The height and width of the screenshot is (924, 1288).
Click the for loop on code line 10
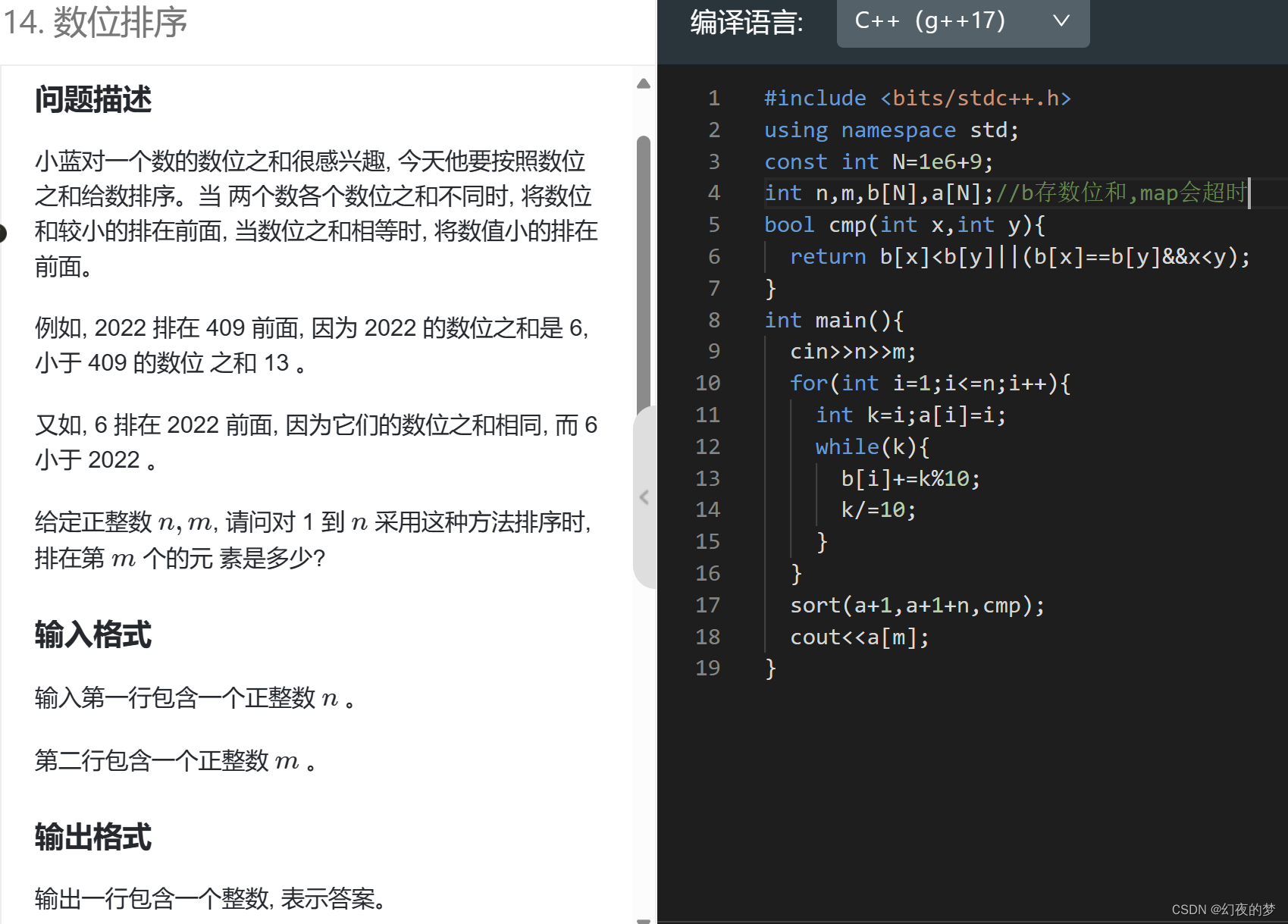coord(930,384)
